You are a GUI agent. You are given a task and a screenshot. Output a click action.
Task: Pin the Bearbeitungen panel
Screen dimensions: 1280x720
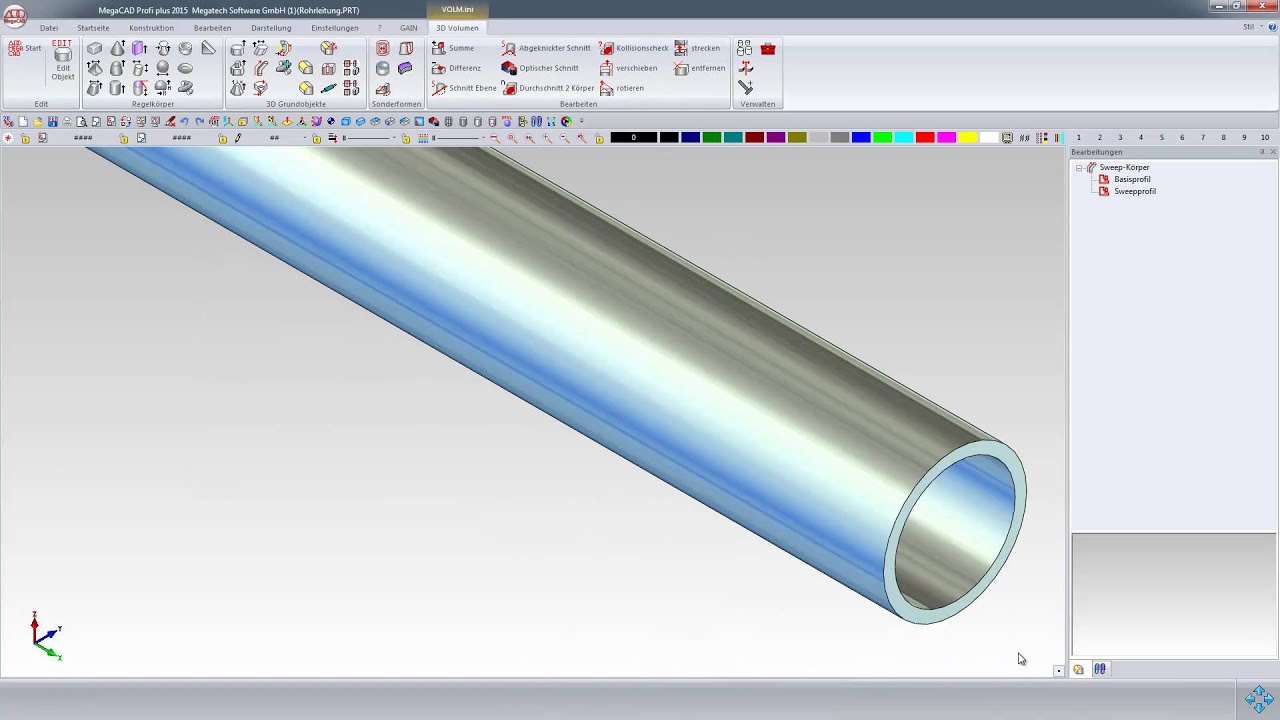pos(1262,152)
